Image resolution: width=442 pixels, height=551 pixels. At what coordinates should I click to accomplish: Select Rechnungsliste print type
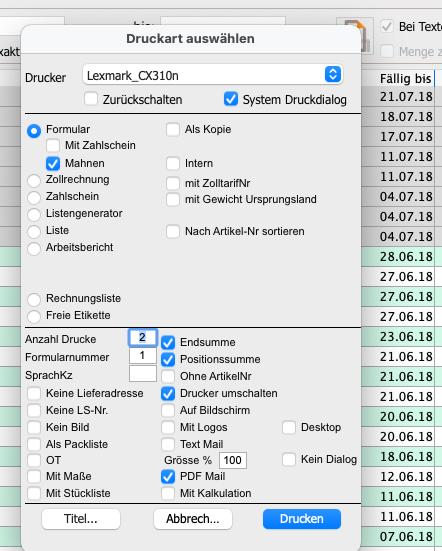click(34, 299)
